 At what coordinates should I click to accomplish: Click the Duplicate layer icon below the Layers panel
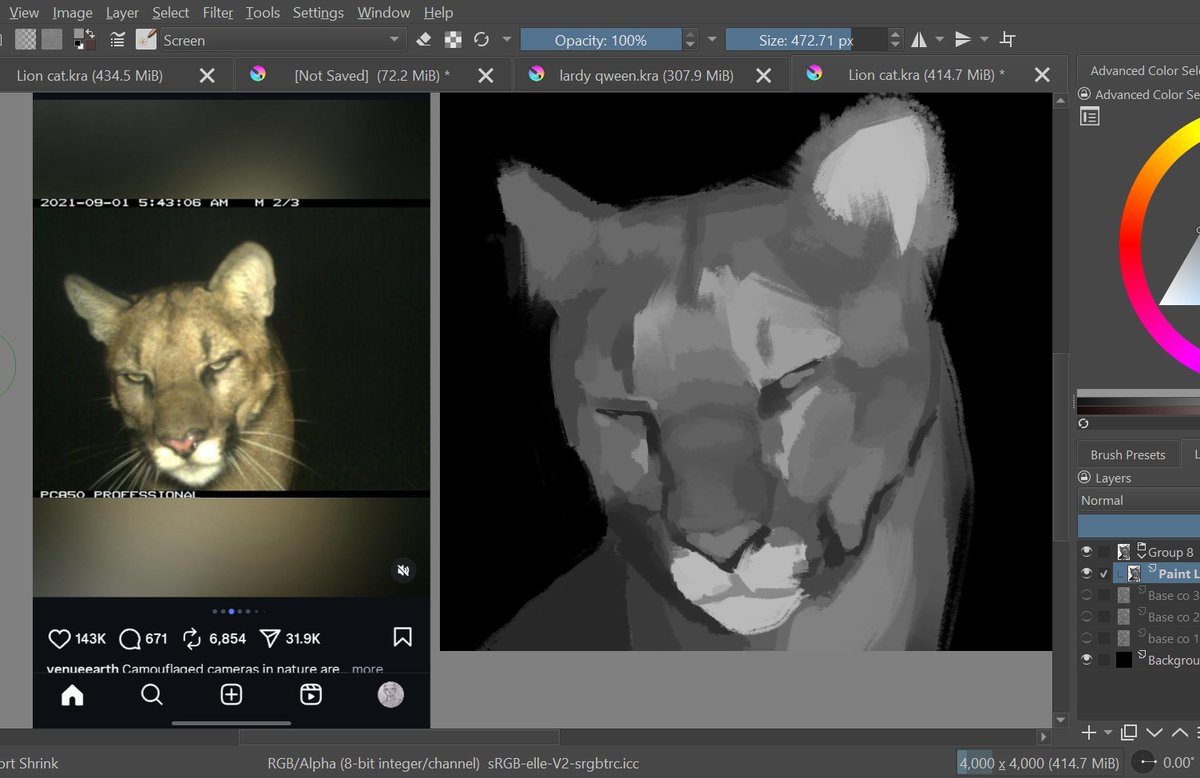pyautogui.click(x=1127, y=733)
